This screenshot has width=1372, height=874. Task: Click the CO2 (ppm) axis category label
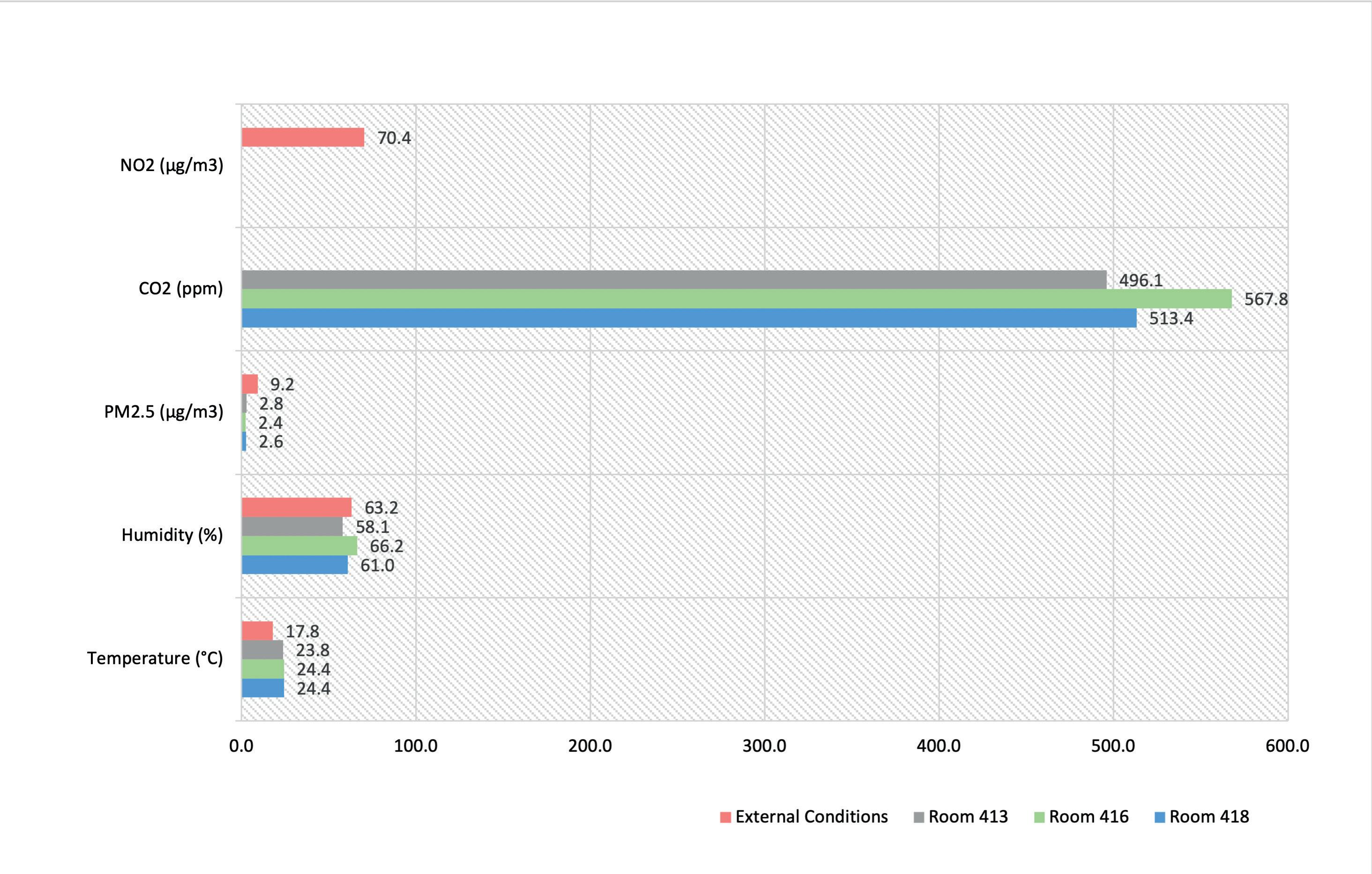[x=180, y=288]
